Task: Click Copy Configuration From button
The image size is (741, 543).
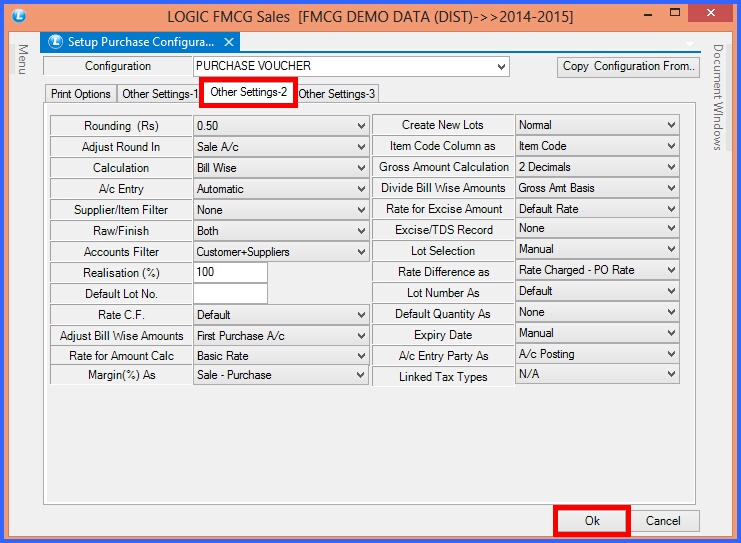Action: pos(628,66)
